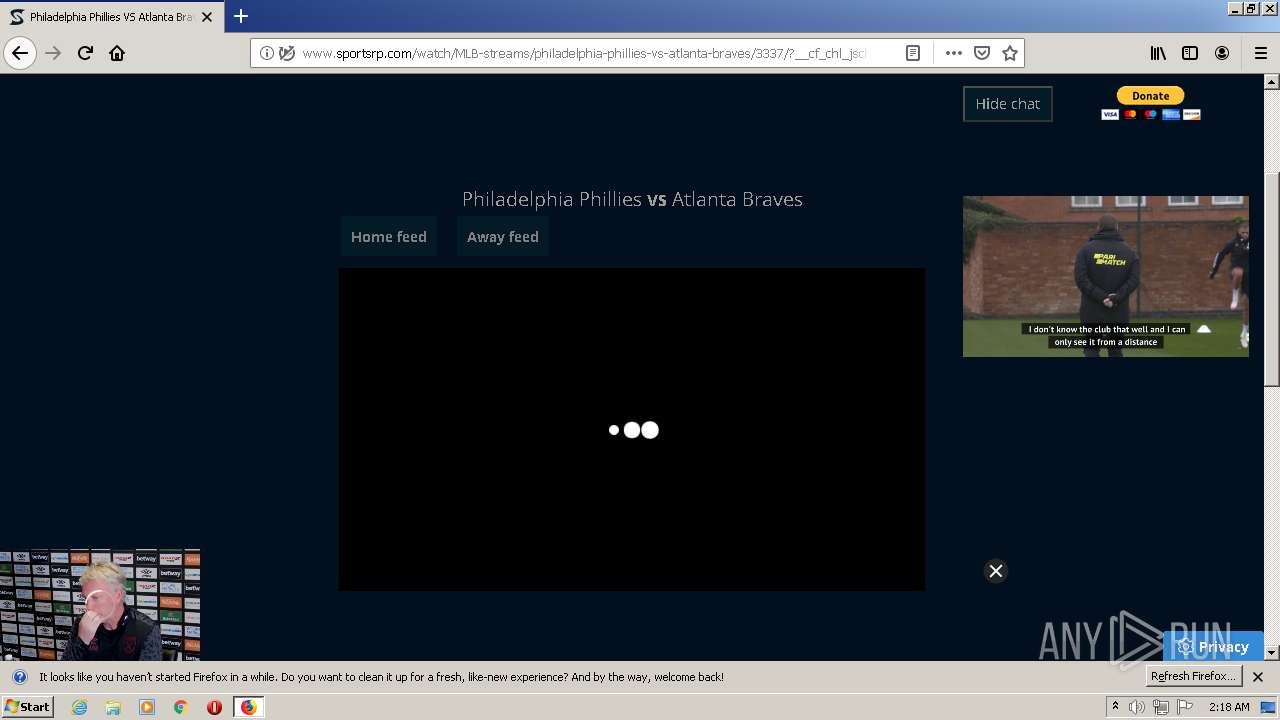This screenshot has width=1280, height=720.
Task: Open the network status tray icon
Action: click(x=1161, y=707)
